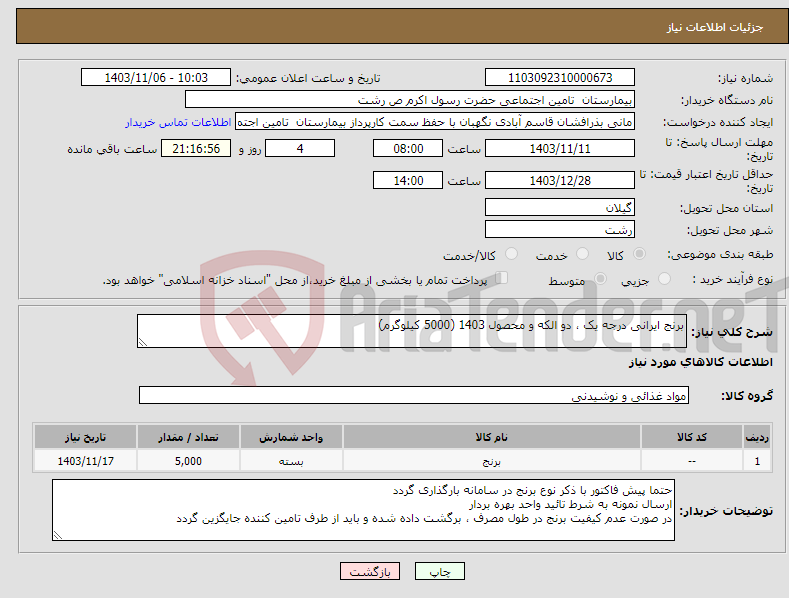This screenshot has width=789, height=598.
Task: Click the response deadline date 1403/11/11
Action: (x=560, y=148)
